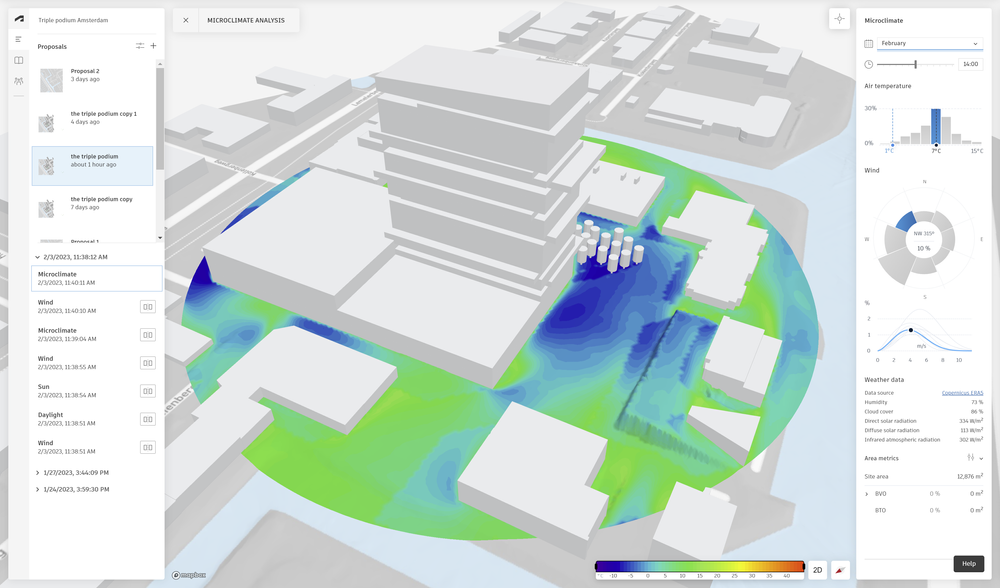Click the Forma logo in the top-left rail
This screenshot has width=1000, height=588.
18,20
